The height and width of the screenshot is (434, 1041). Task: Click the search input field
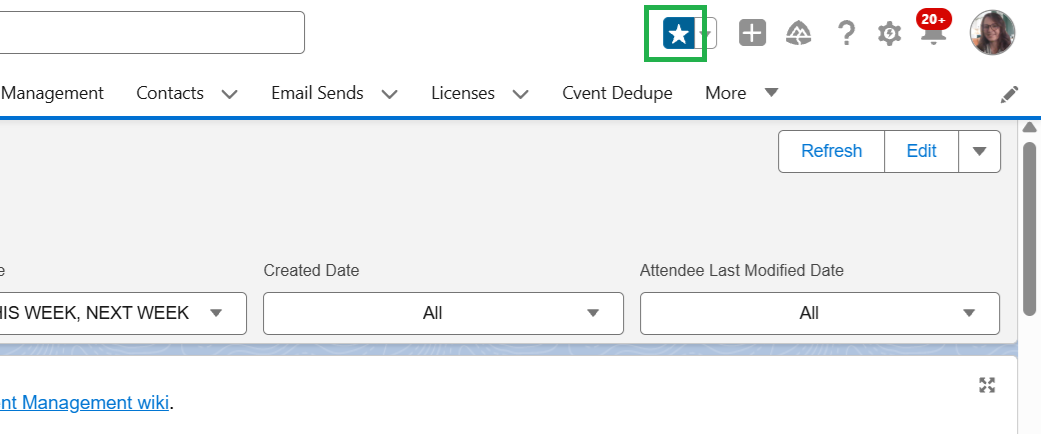pyautogui.click(x=150, y=33)
